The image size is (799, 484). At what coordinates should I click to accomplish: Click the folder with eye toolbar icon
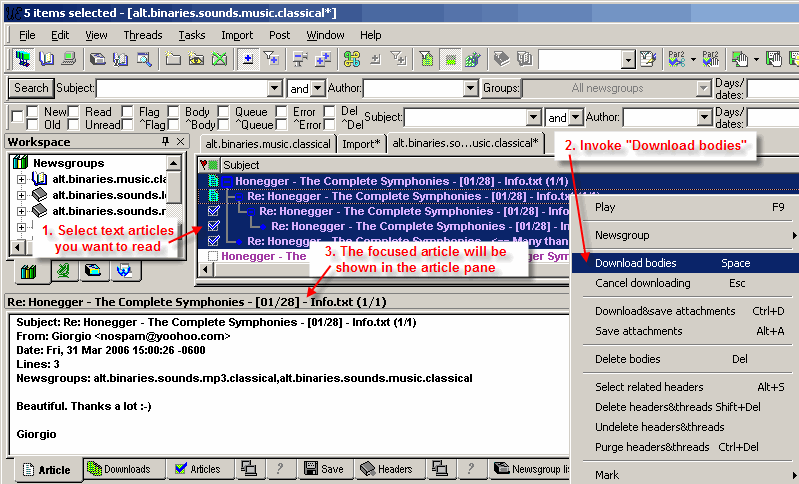click(196, 59)
